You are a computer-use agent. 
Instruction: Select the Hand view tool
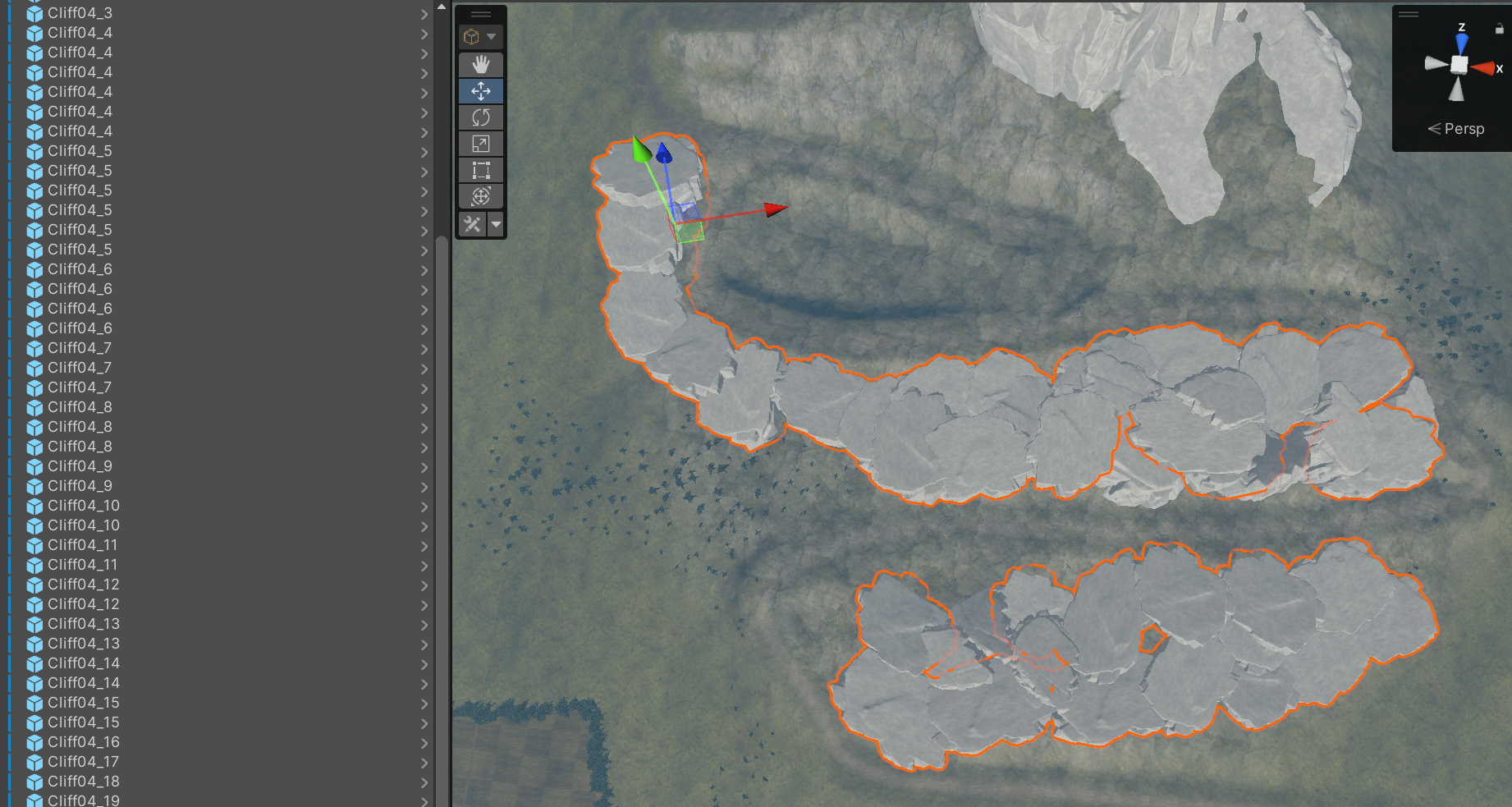481,65
